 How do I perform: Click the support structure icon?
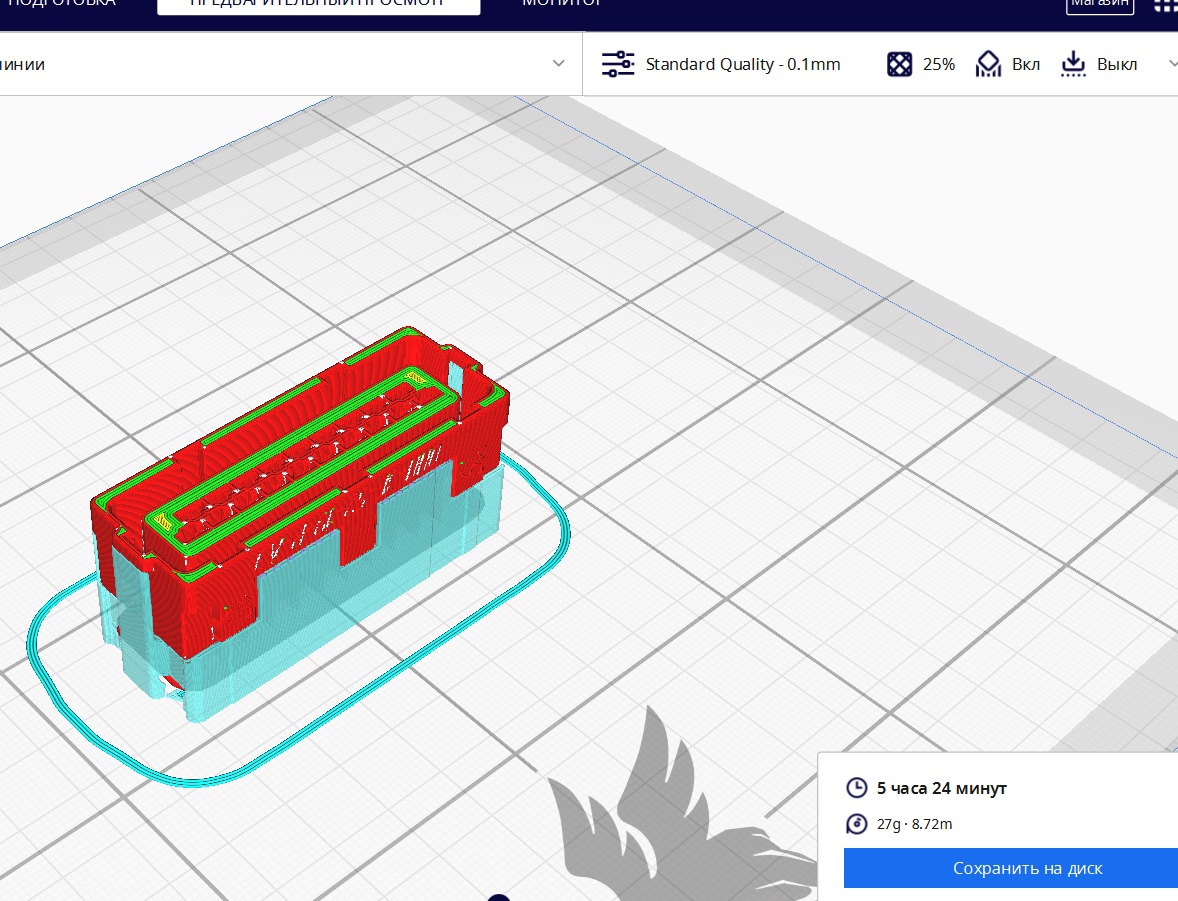pyautogui.click(x=988, y=64)
